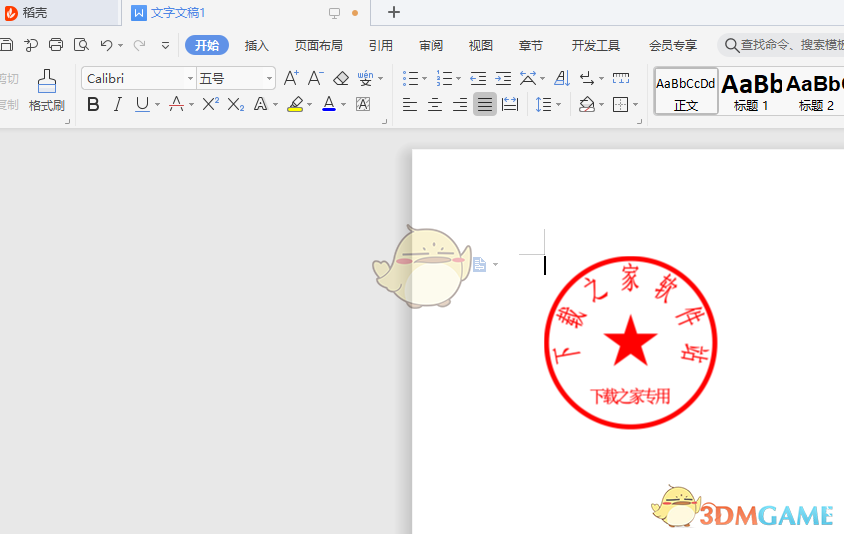Click the yellow highlight color button

point(296,104)
